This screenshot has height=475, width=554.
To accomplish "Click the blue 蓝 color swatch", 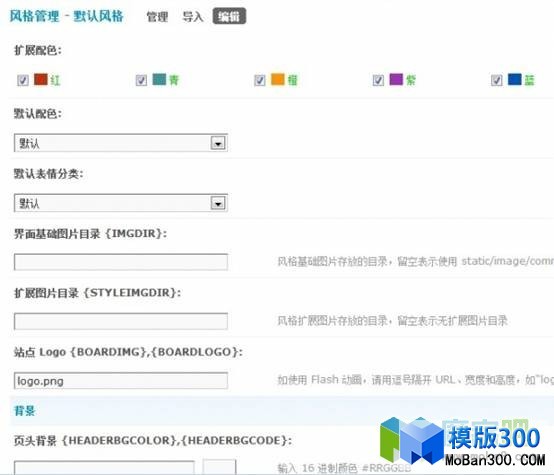I will click(514, 79).
